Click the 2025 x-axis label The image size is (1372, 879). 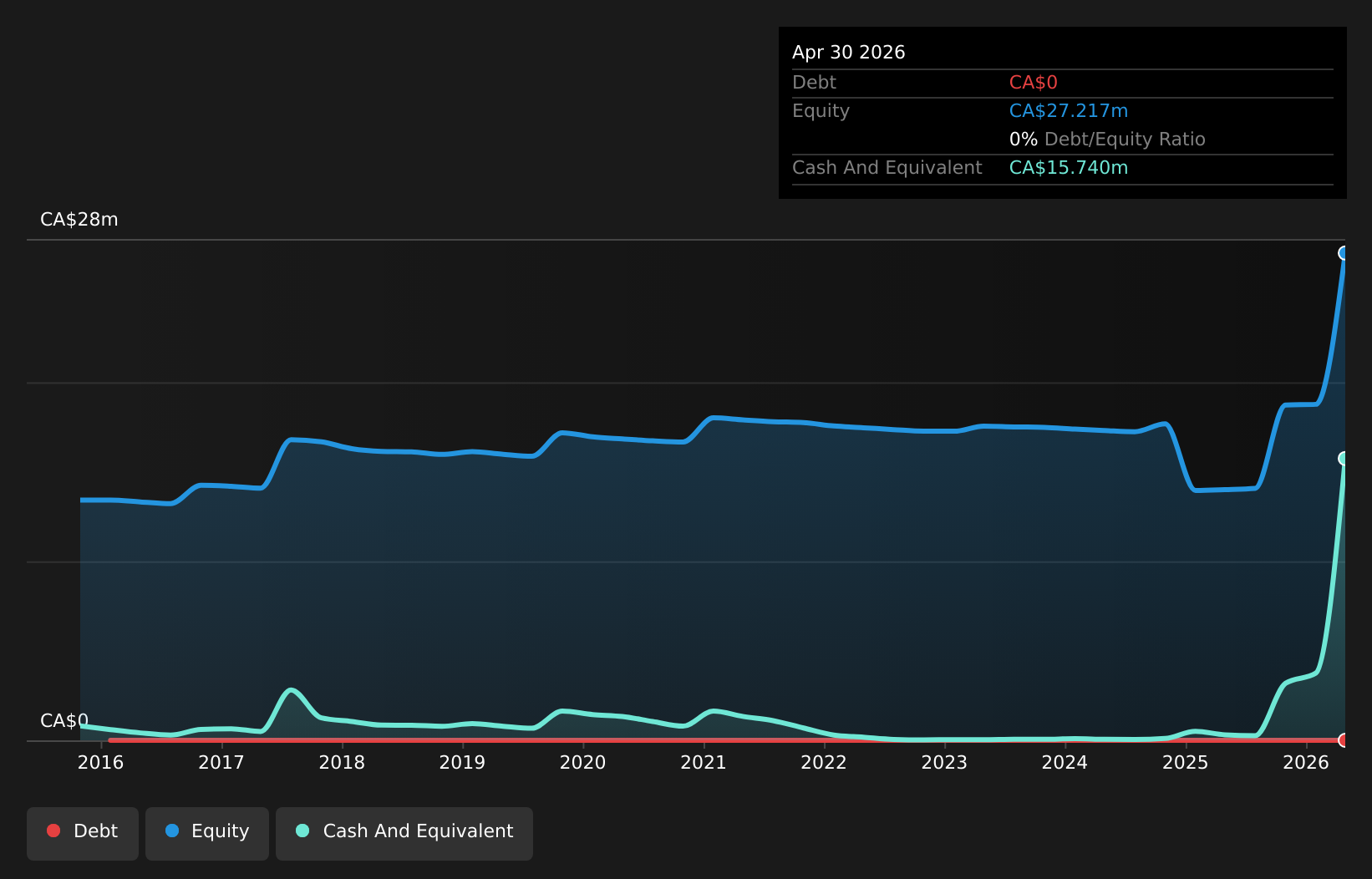(1186, 762)
